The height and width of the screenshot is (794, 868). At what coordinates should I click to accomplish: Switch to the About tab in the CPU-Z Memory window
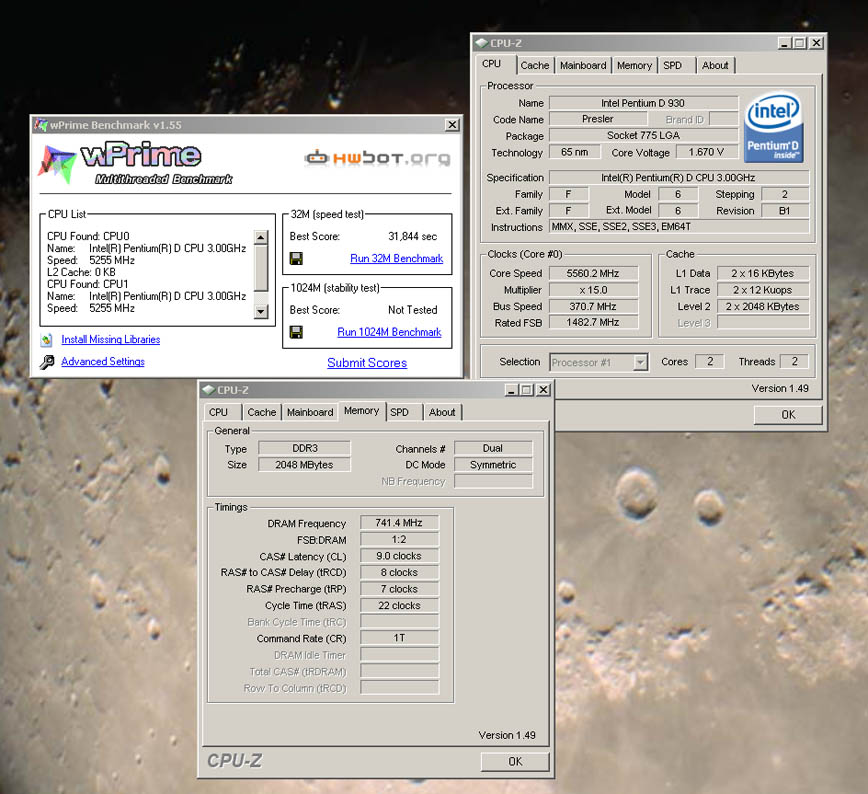coord(442,413)
